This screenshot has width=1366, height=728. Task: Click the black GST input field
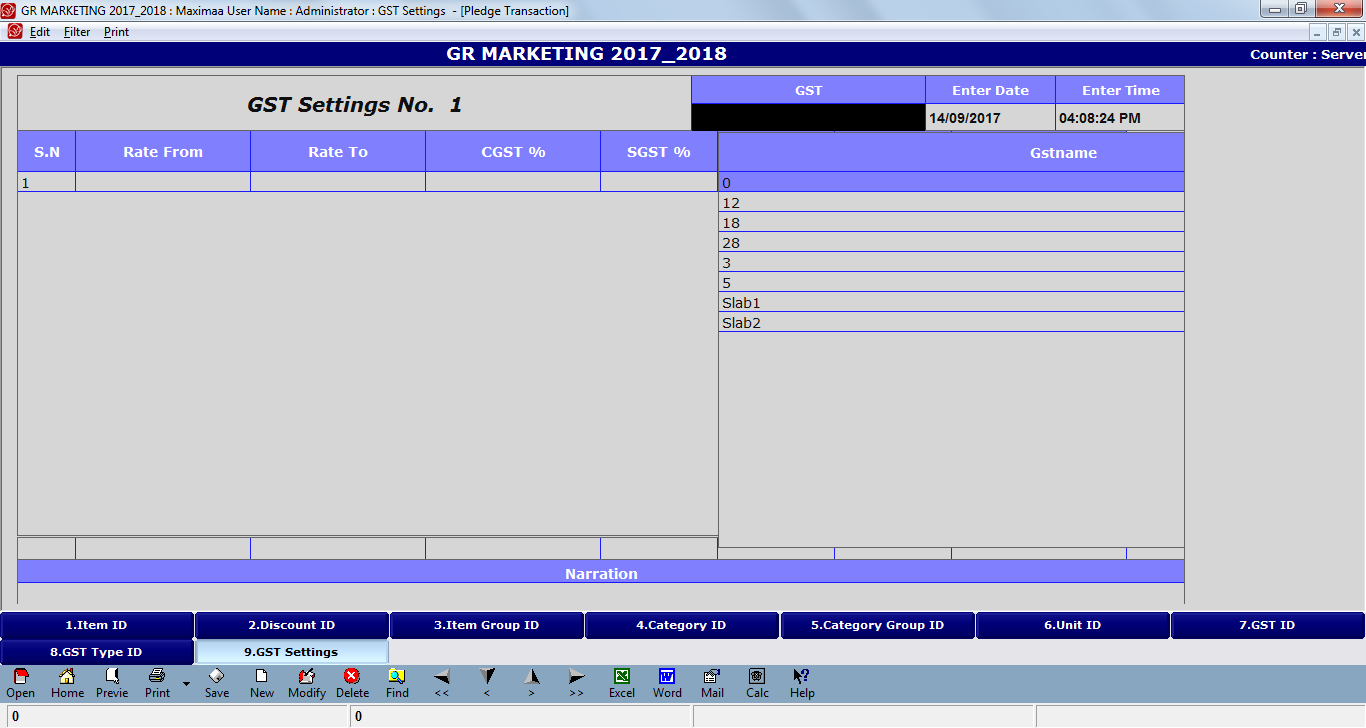coord(808,117)
